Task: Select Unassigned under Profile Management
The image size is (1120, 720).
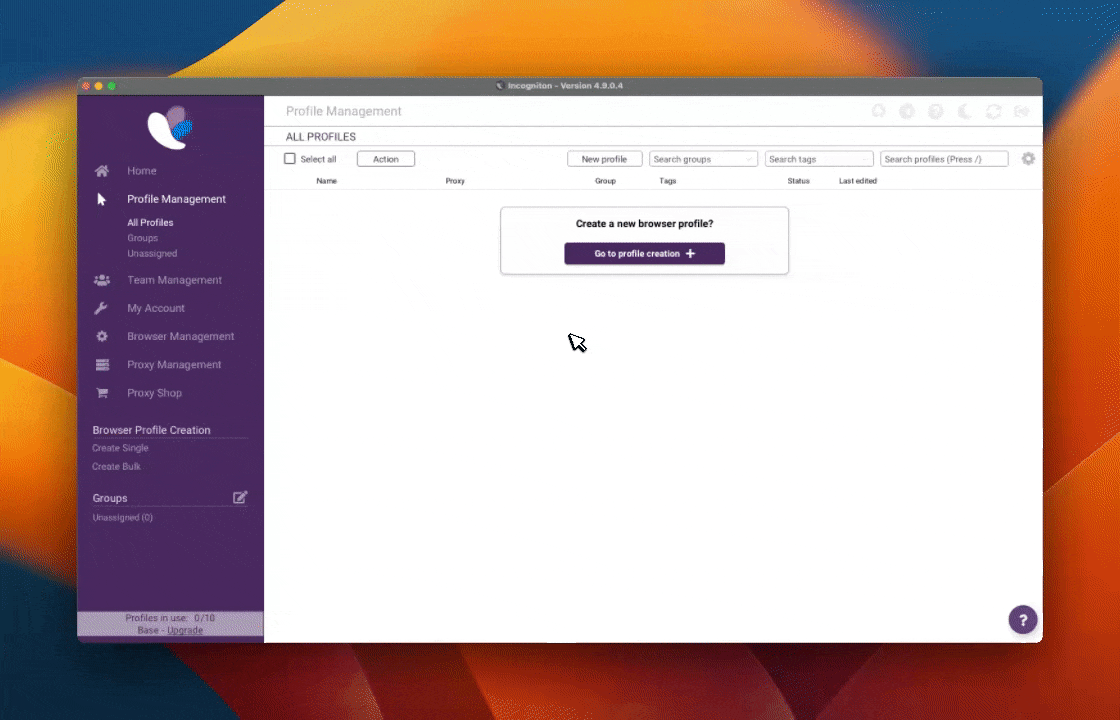Action: (x=152, y=254)
